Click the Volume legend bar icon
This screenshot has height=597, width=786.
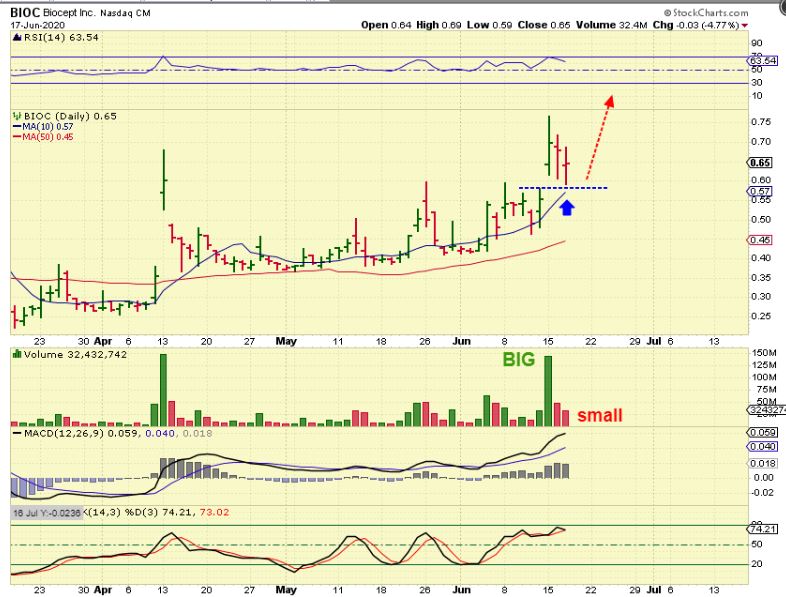[17, 354]
